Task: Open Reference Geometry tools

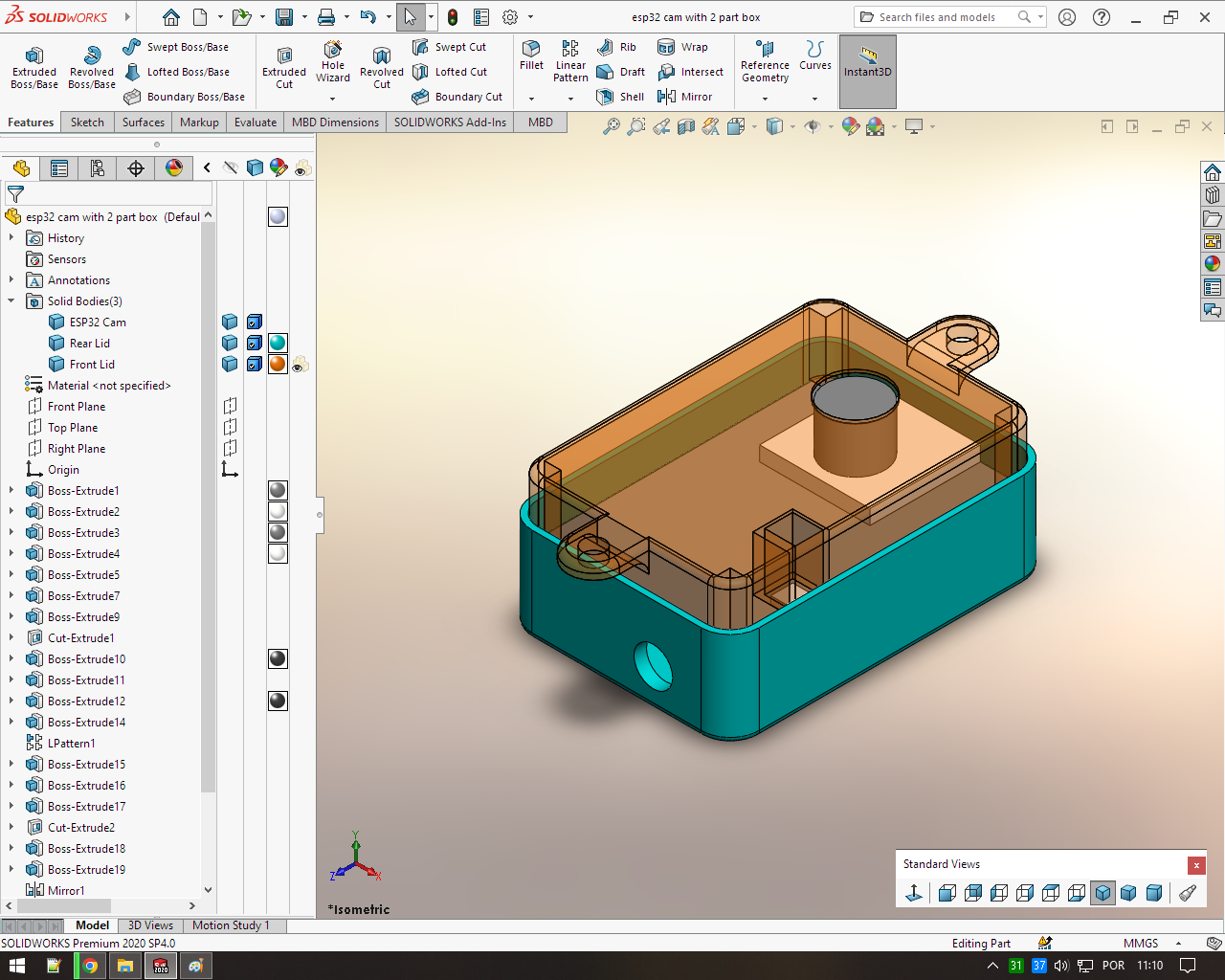Action: 765,61
